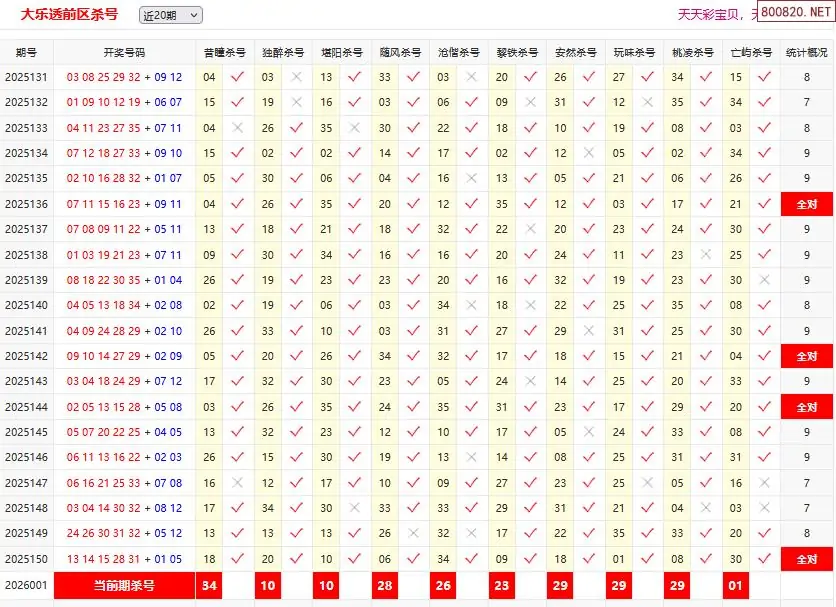Select the 统计概况 column header
Screen dimensions: 836x607
click(806, 52)
